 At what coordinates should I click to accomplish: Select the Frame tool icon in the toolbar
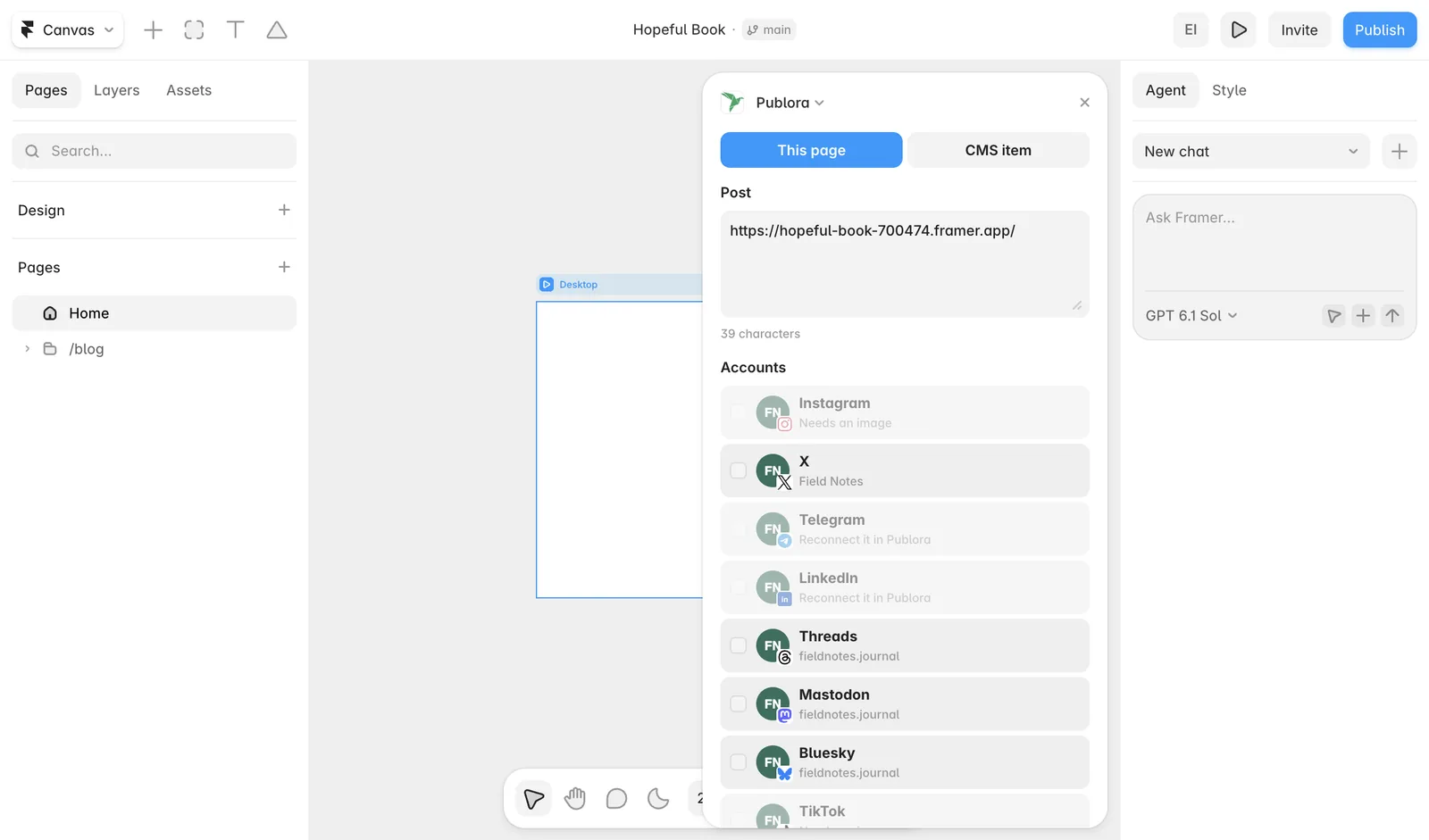(194, 29)
